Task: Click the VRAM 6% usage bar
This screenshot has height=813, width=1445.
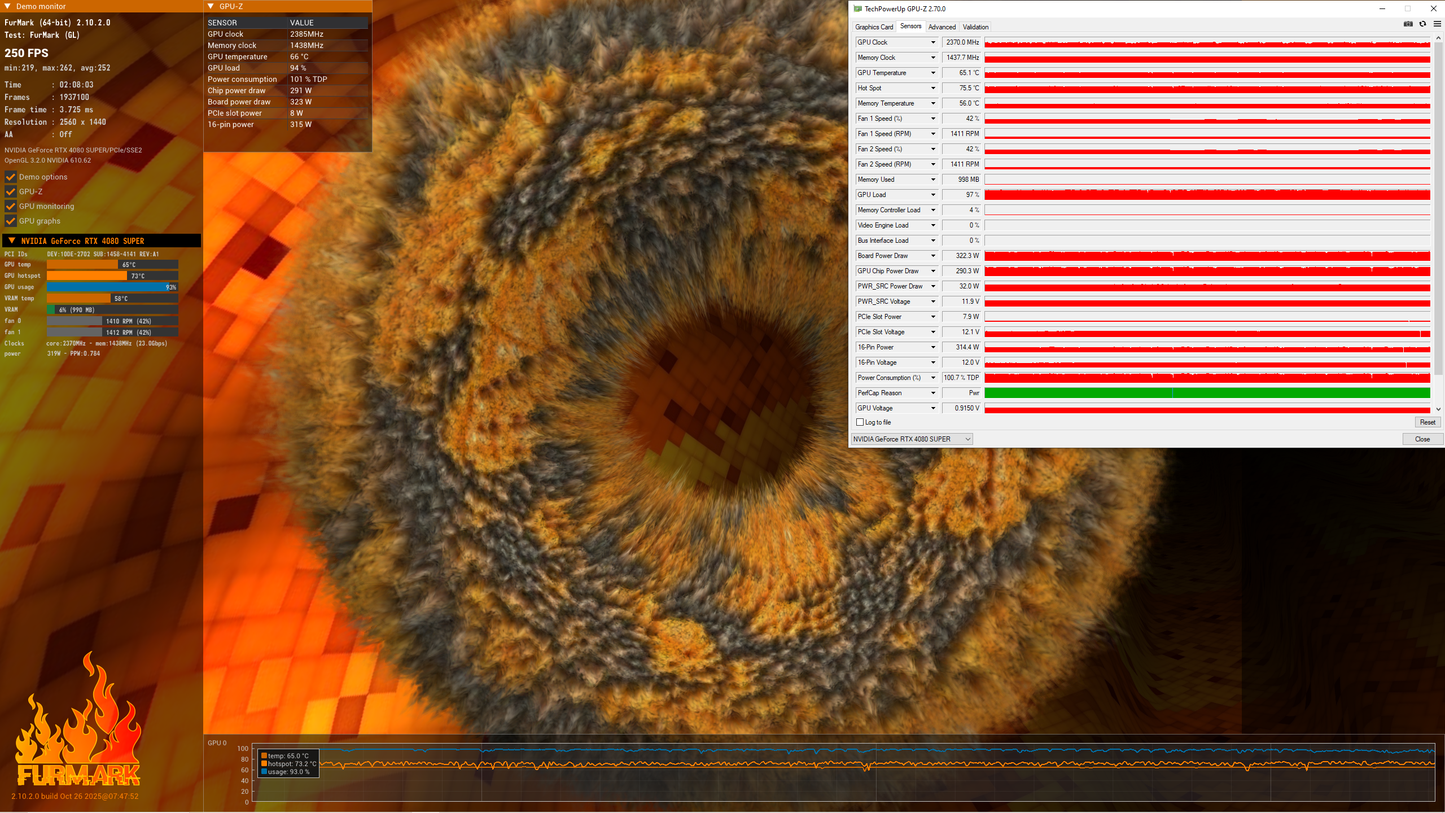Action: point(112,310)
